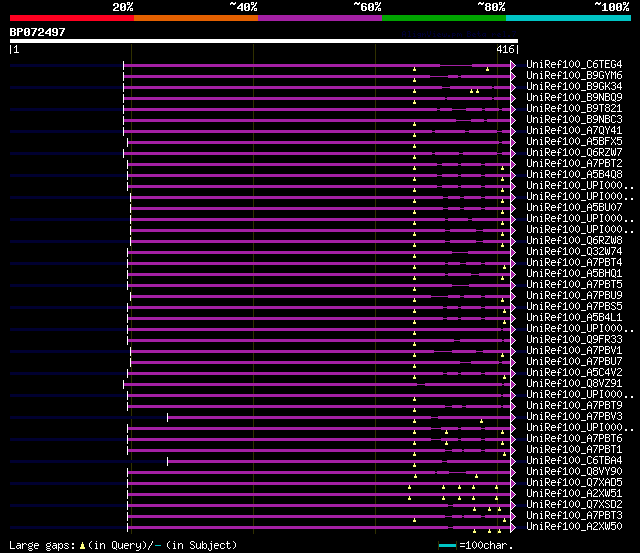Select the UniRef100_A7QY41 label

tap(574, 131)
